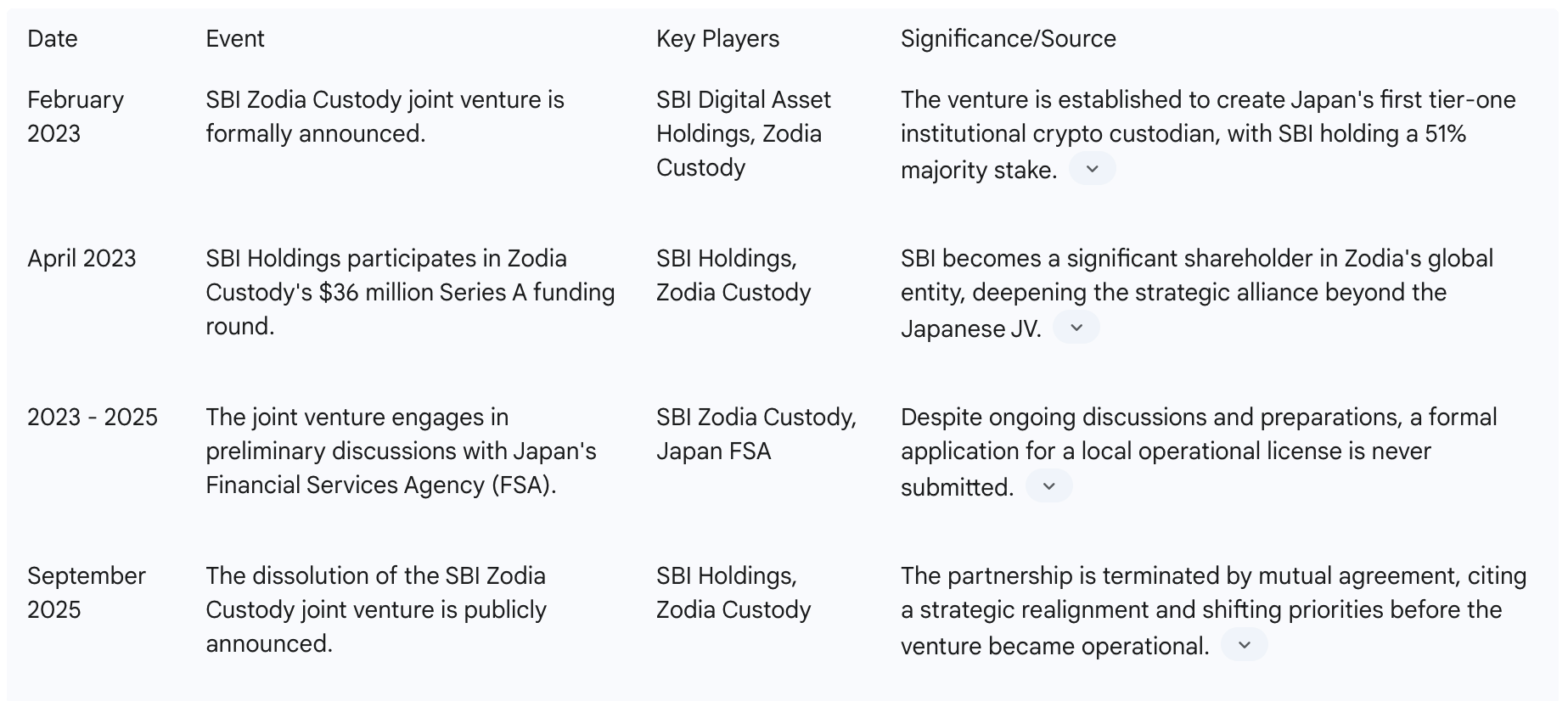Expand chevron after 'Japanese JV.' text
The width and height of the screenshot is (1568, 701).
click(1076, 328)
